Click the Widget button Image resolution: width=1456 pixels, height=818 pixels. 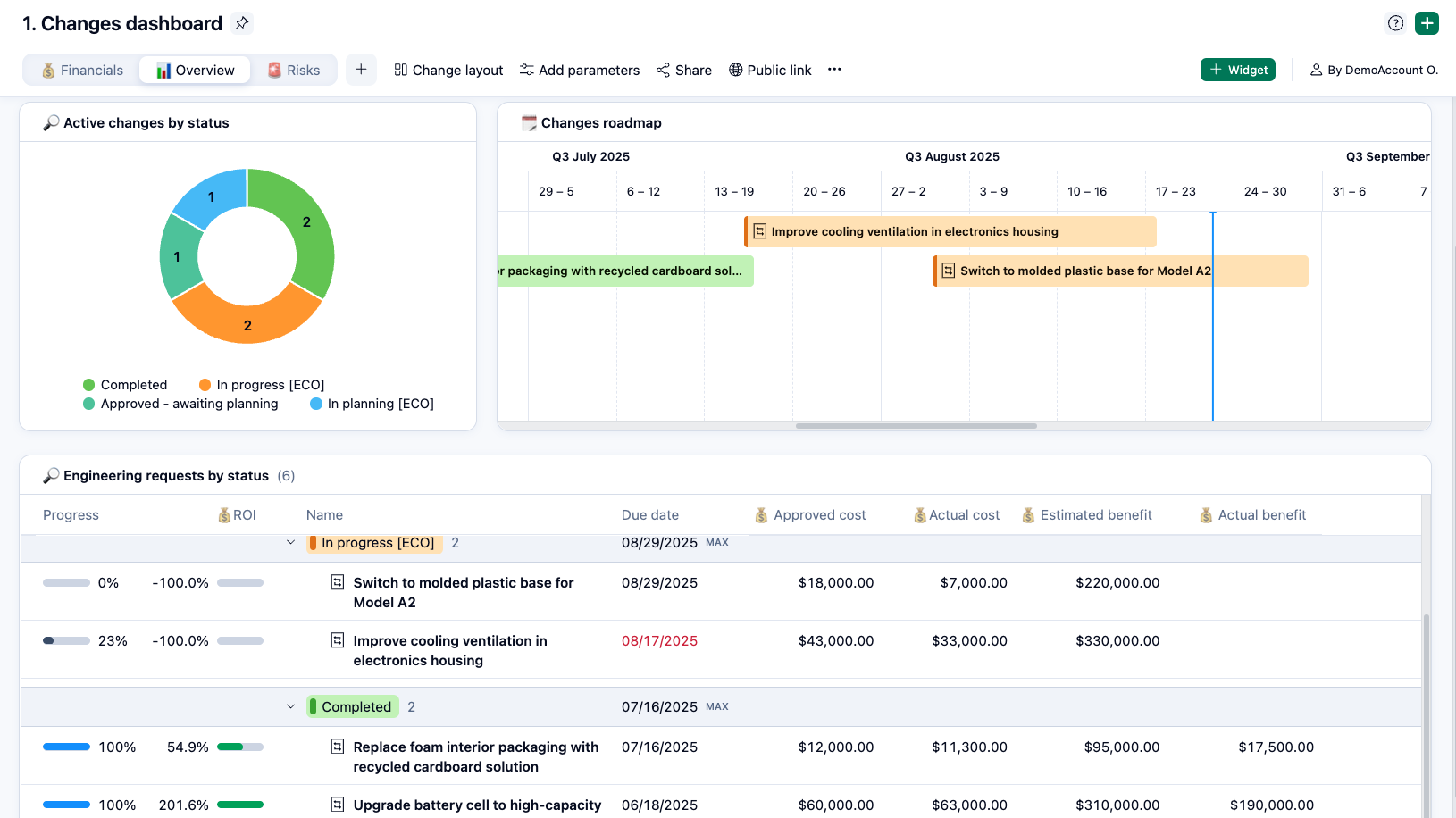click(1238, 69)
